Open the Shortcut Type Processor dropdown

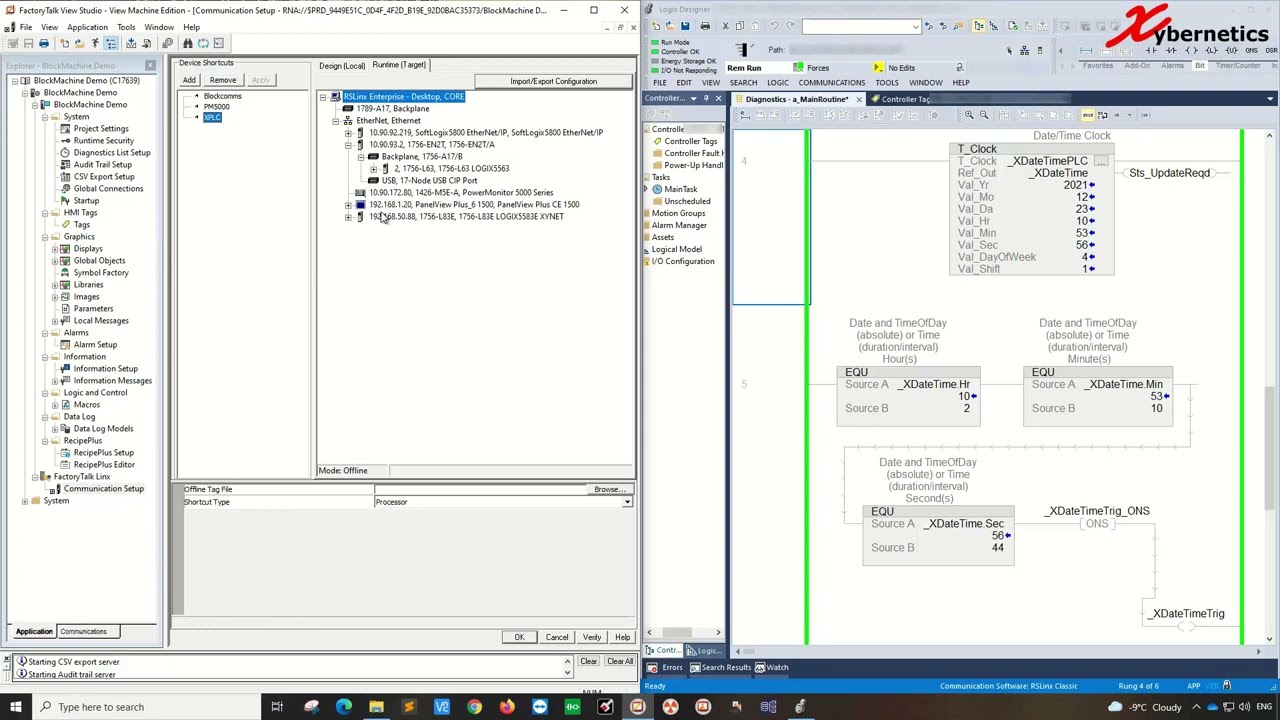click(627, 502)
